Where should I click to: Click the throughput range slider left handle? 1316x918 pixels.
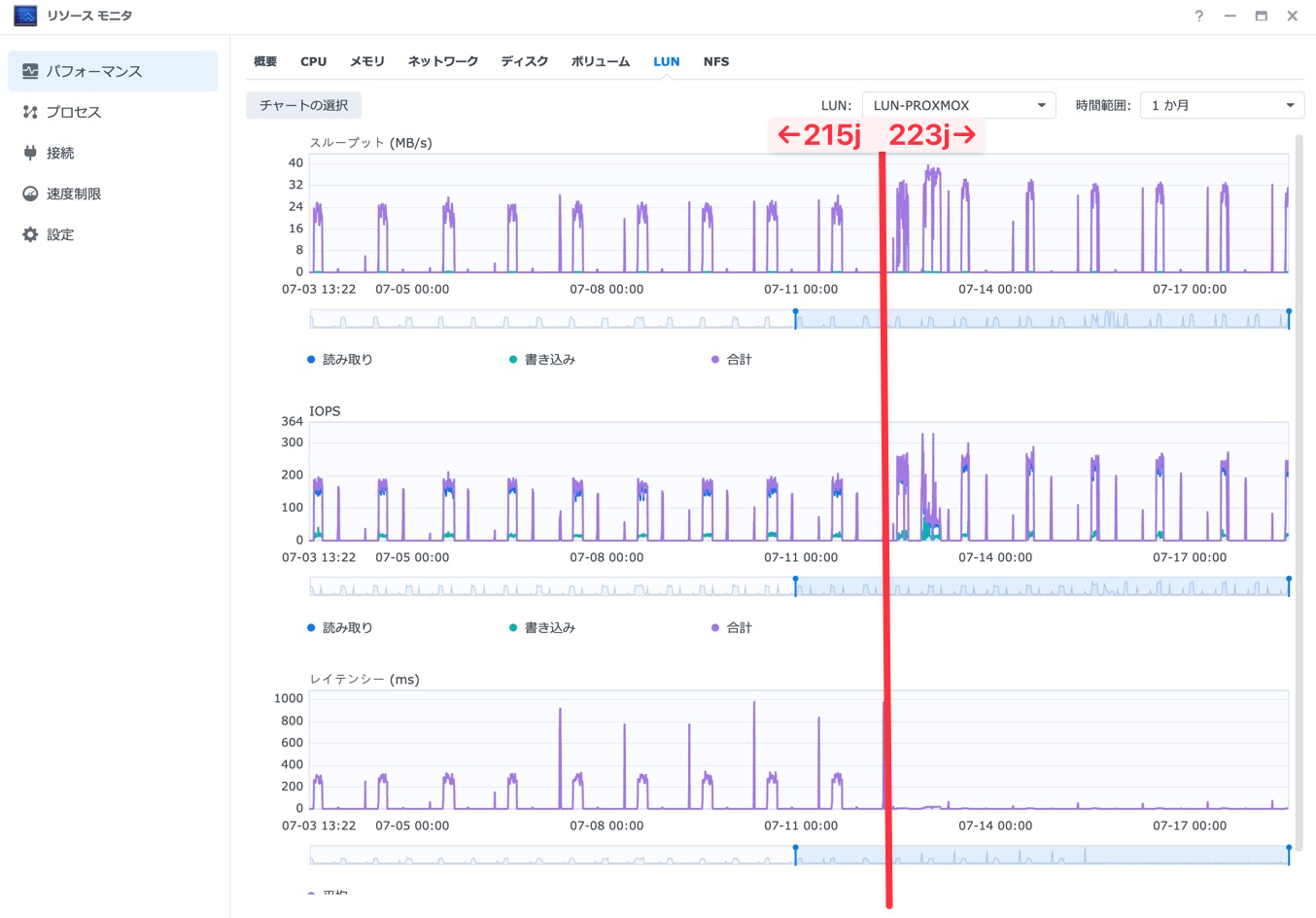coord(795,319)
